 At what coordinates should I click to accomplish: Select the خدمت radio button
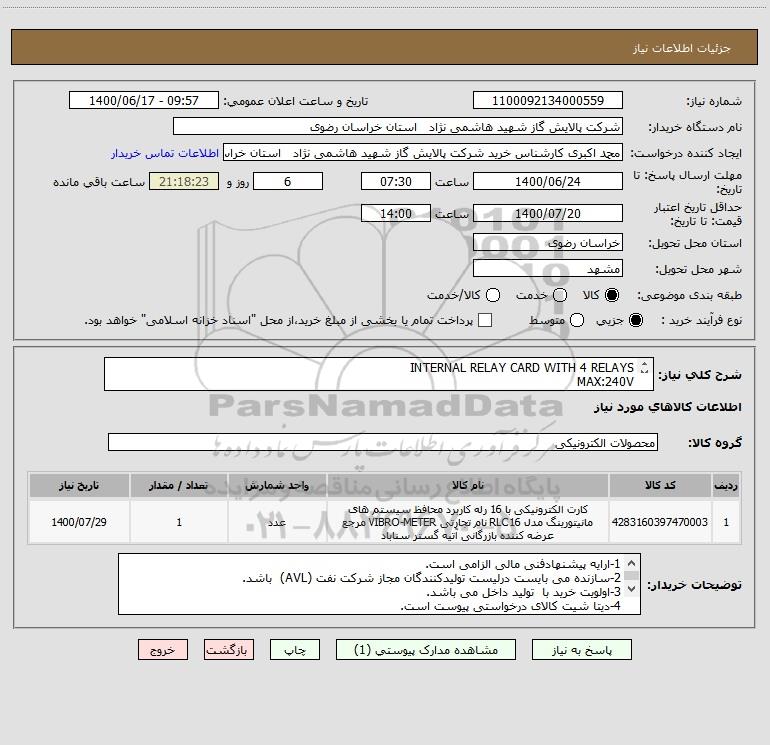point(560,295)
